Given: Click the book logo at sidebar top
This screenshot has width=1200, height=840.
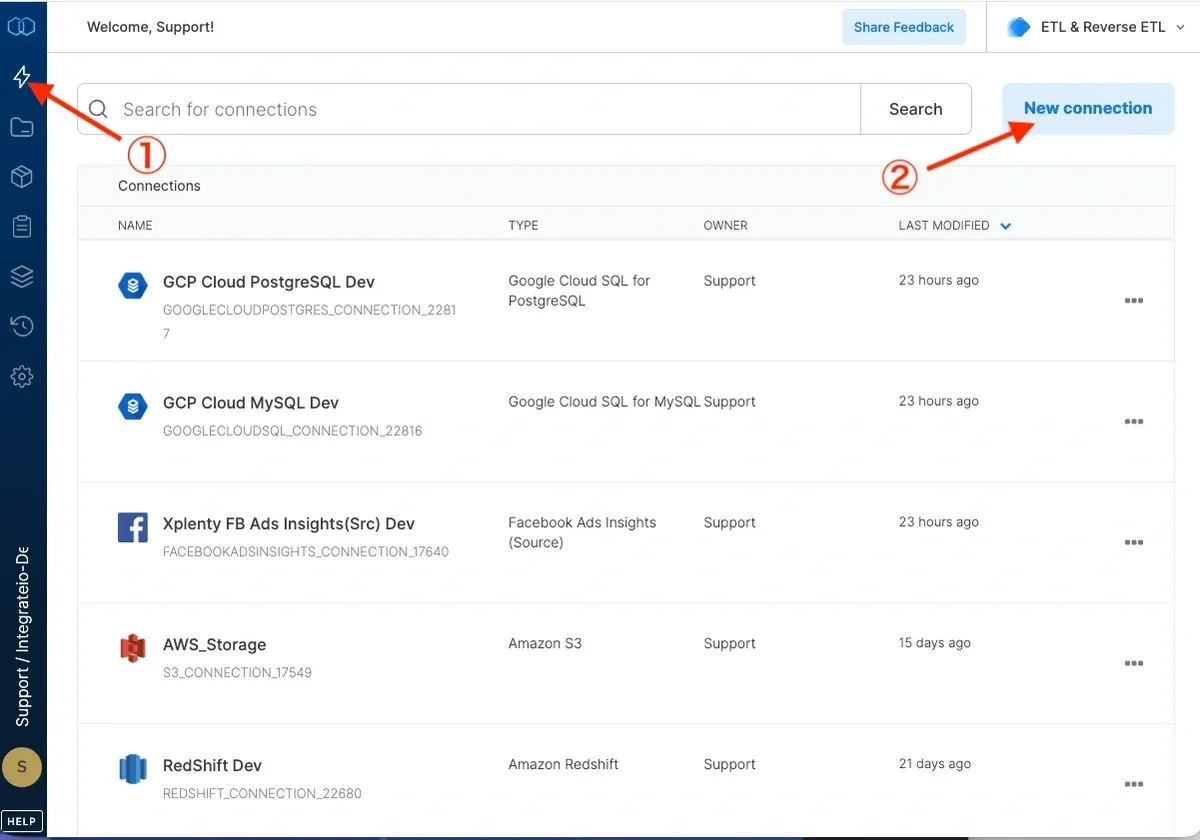Looking at the screenshot, I should pyautogui.click(x=22, y=26).
